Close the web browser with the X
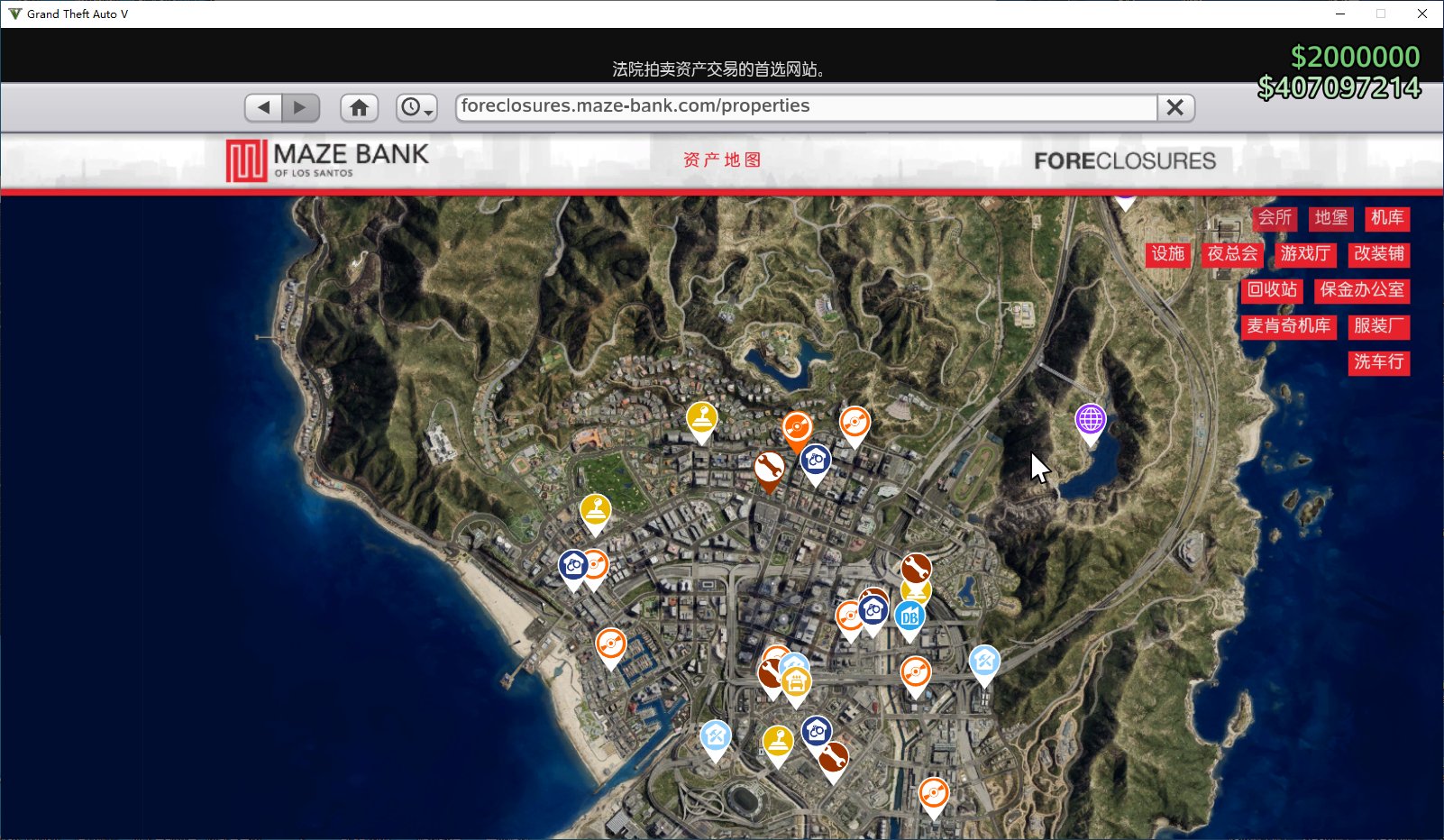 1175,108
